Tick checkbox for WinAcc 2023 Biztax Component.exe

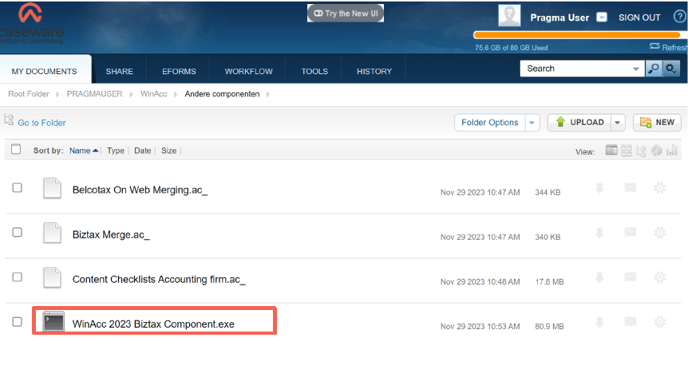click(x=17, y=322)
